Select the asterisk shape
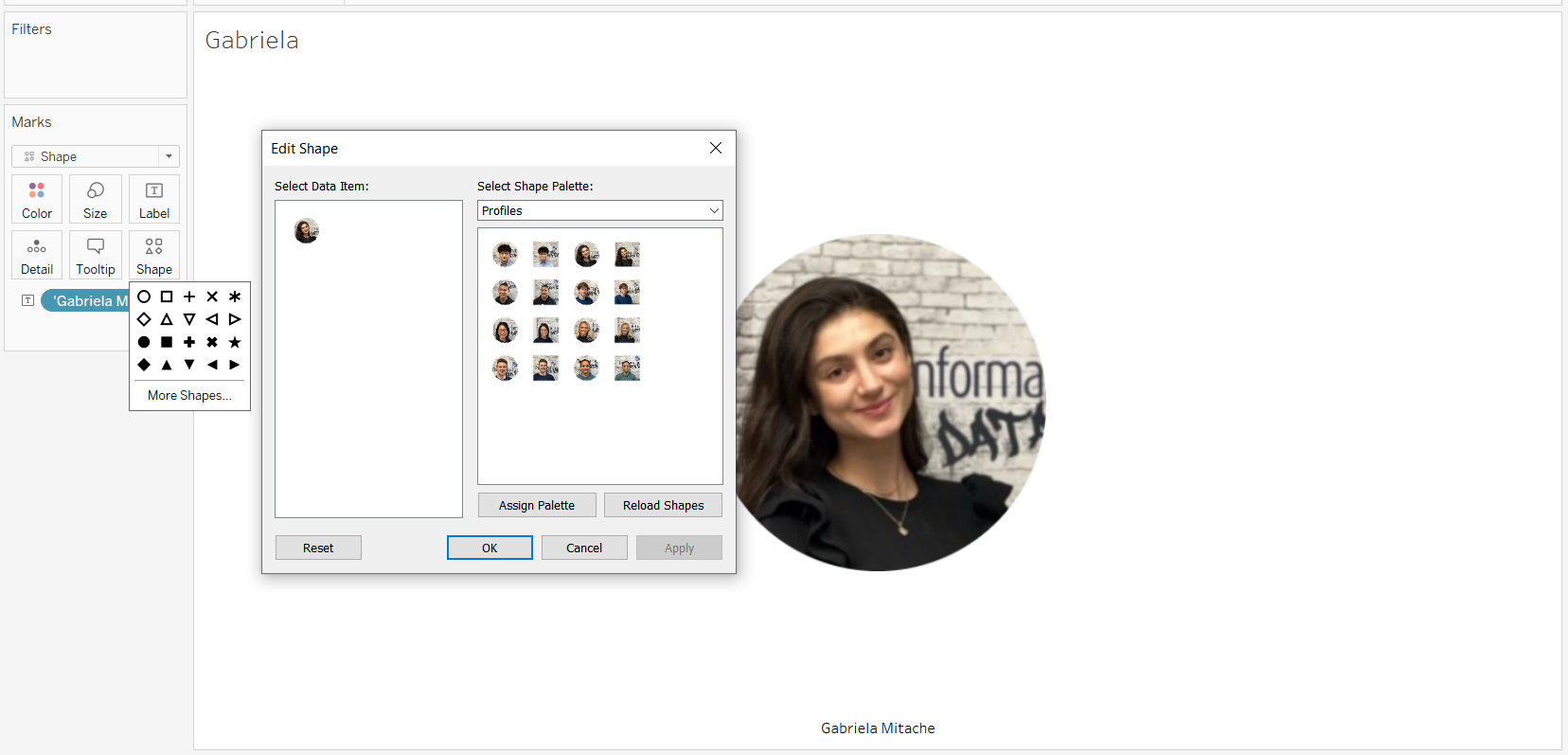The height and width of the screenshot is (755, 1568). pos(235,297)
